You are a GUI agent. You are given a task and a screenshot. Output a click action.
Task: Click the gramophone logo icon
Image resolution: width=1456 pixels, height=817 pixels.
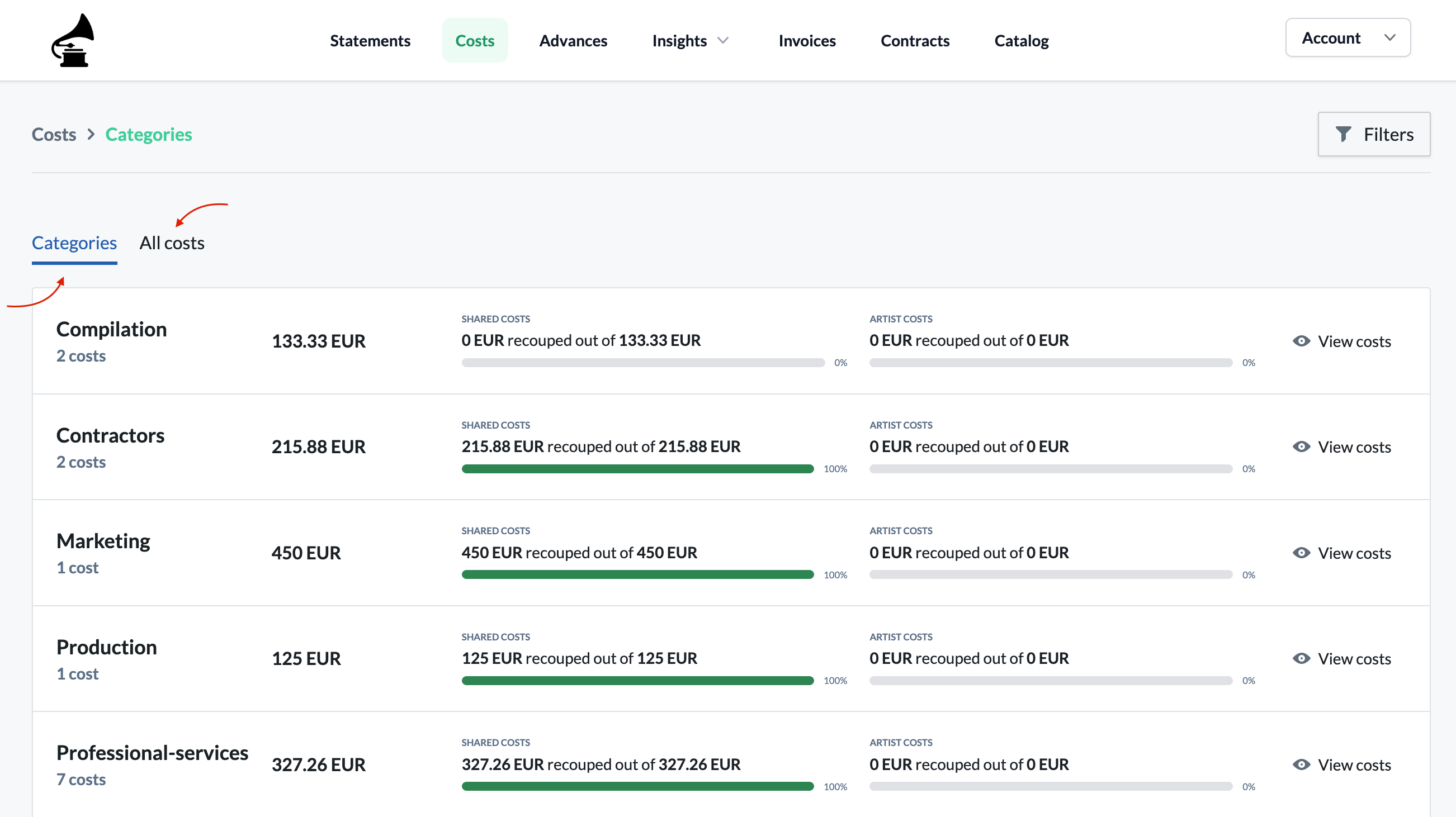tap(73, 40)
